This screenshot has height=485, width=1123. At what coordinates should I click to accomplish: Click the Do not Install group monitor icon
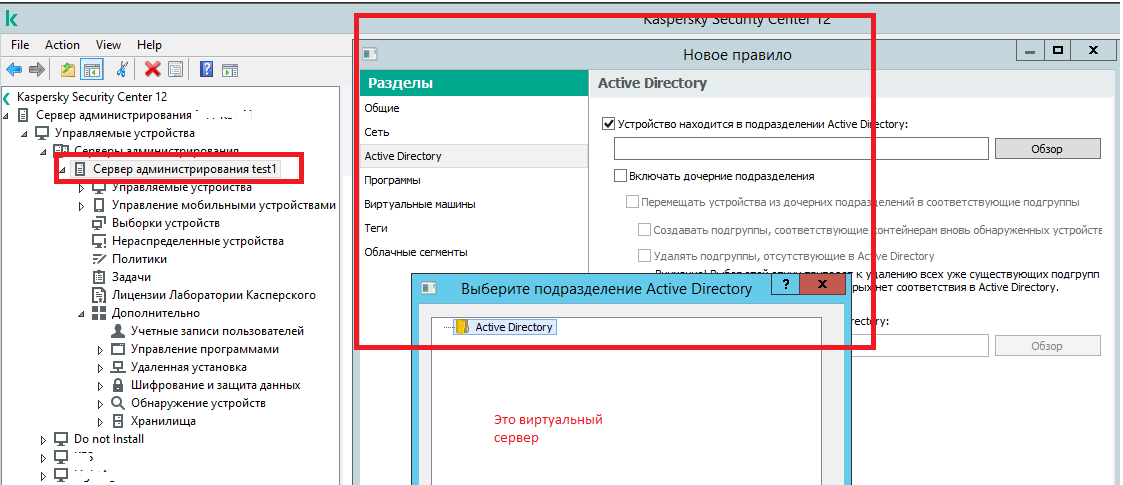pos(61,438)
